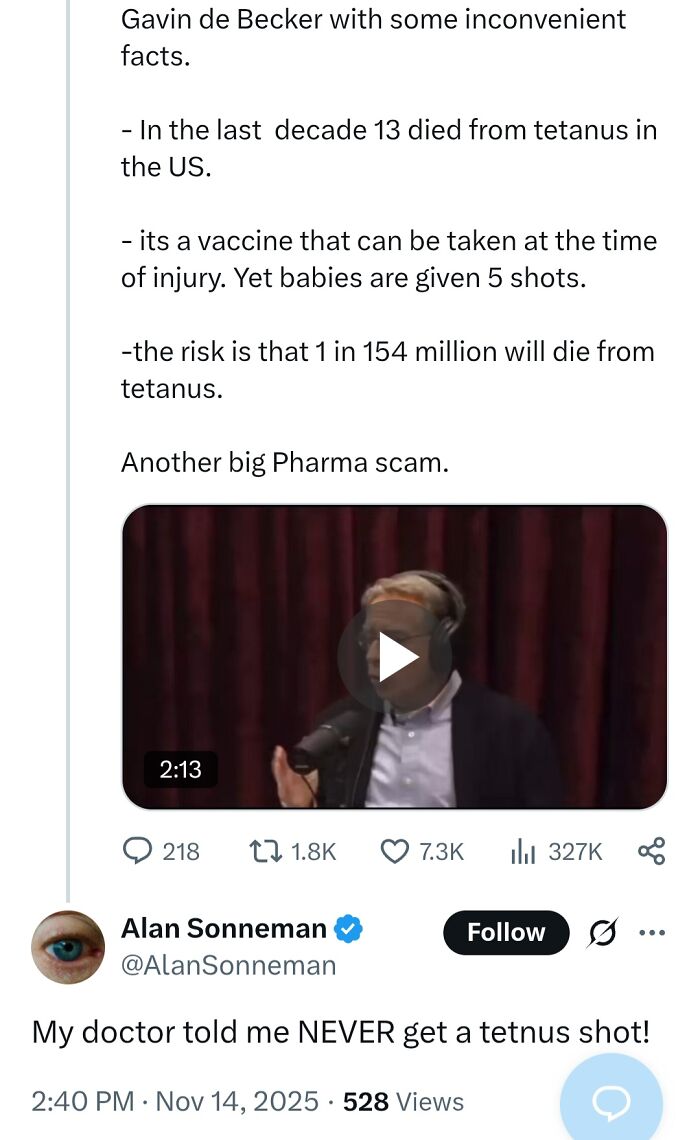Visit the @AlanSonneman profile handle

point(228,965)
